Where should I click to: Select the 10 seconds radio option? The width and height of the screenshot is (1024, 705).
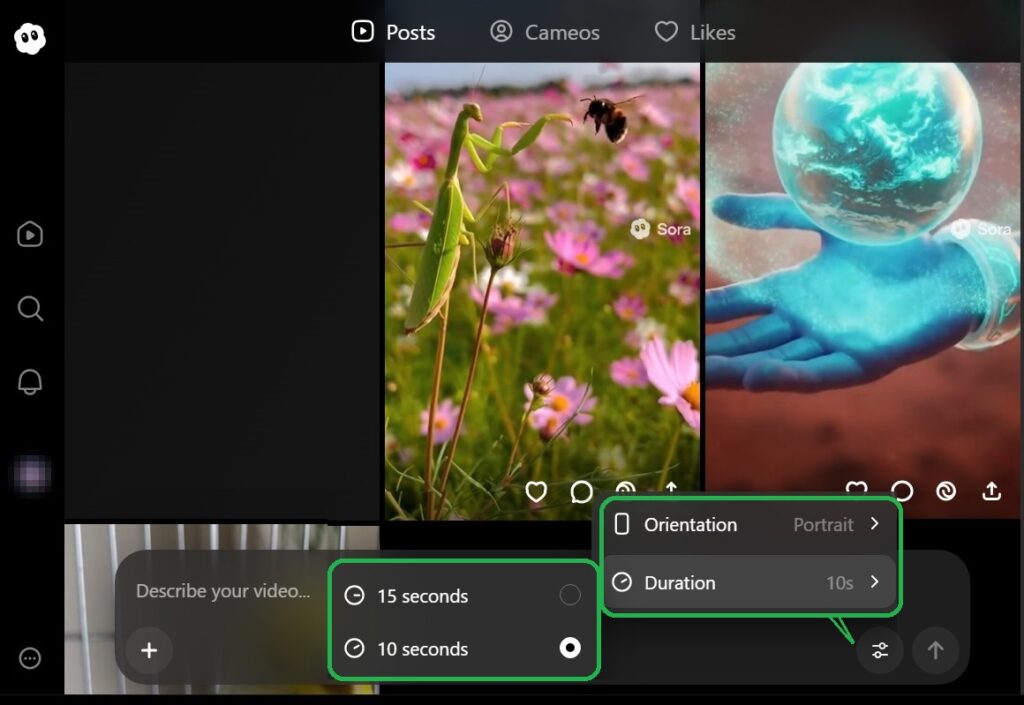click(x=570, y=649)
